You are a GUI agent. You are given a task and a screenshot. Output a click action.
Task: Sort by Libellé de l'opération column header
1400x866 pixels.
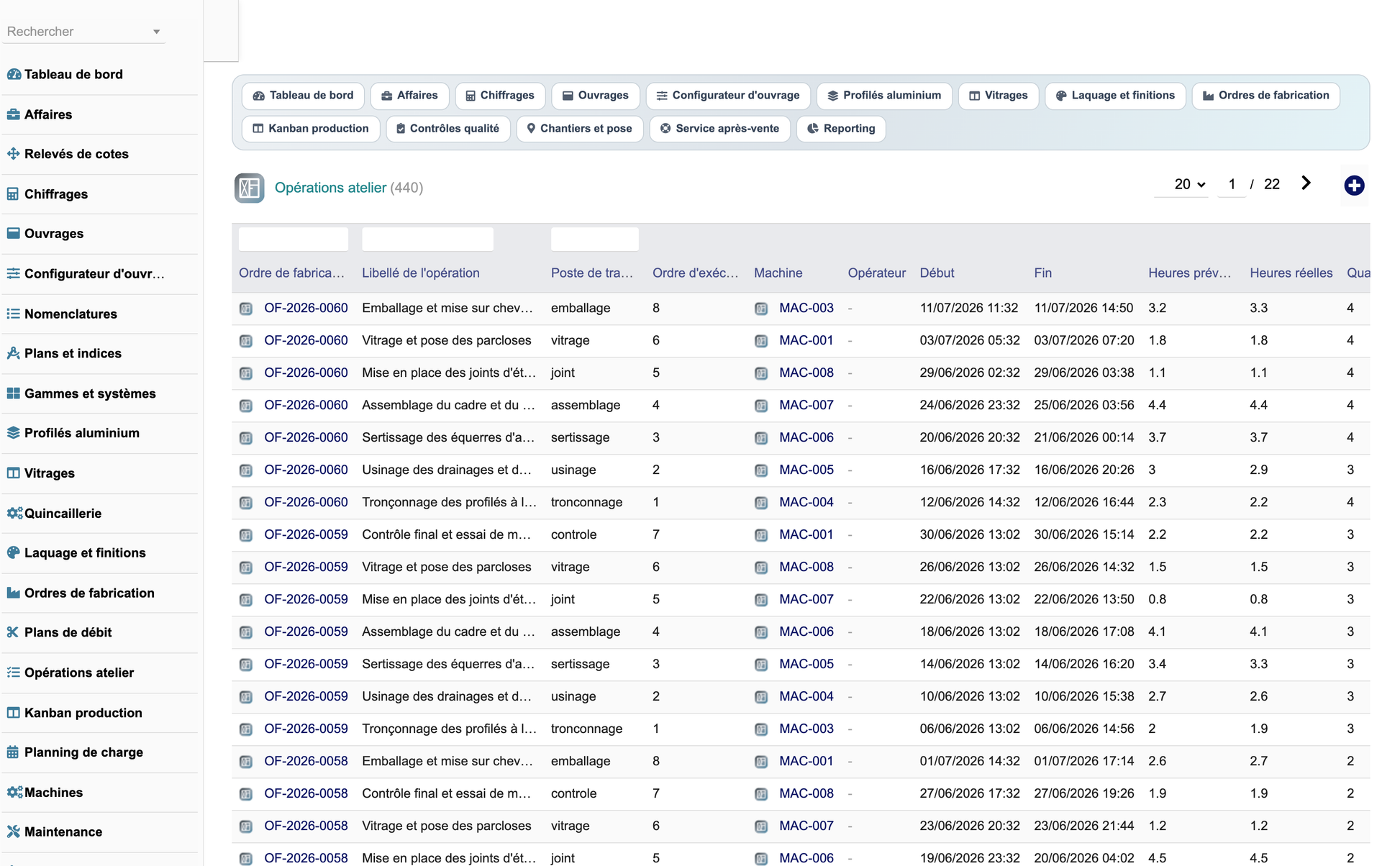(x=421, y=273)
